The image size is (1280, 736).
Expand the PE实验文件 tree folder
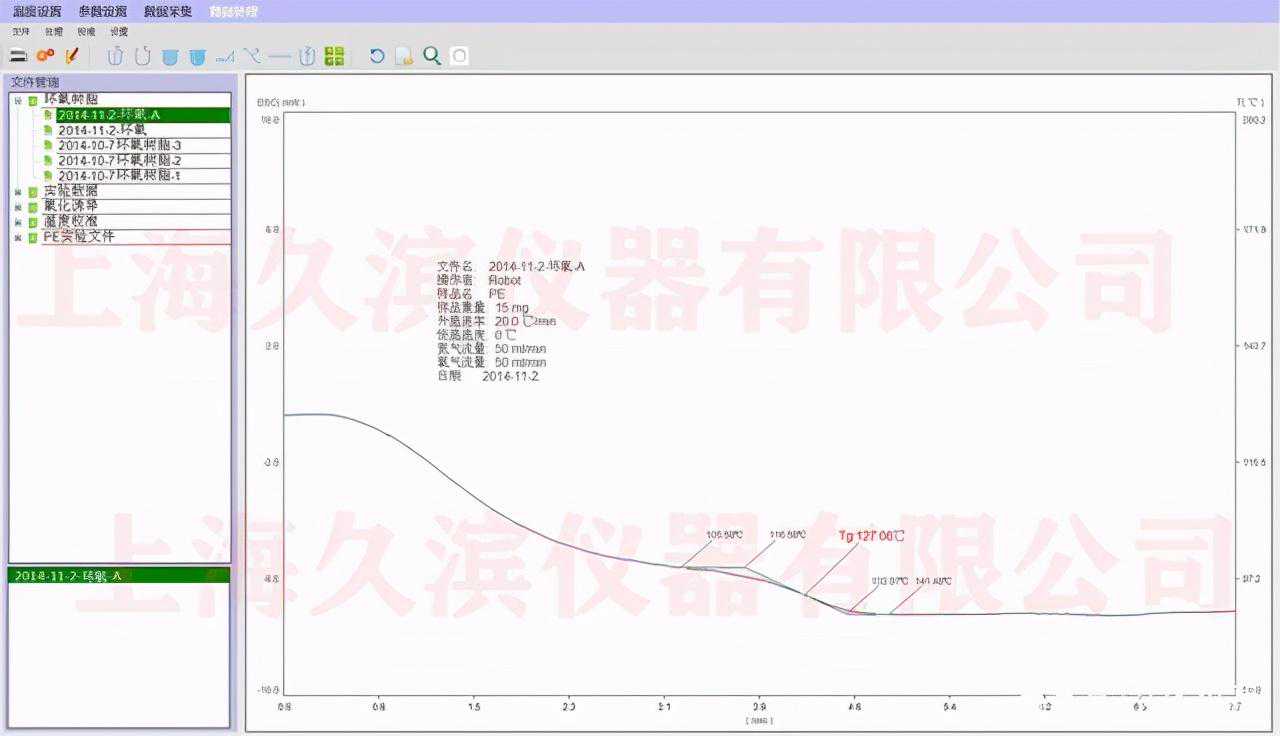17,238
